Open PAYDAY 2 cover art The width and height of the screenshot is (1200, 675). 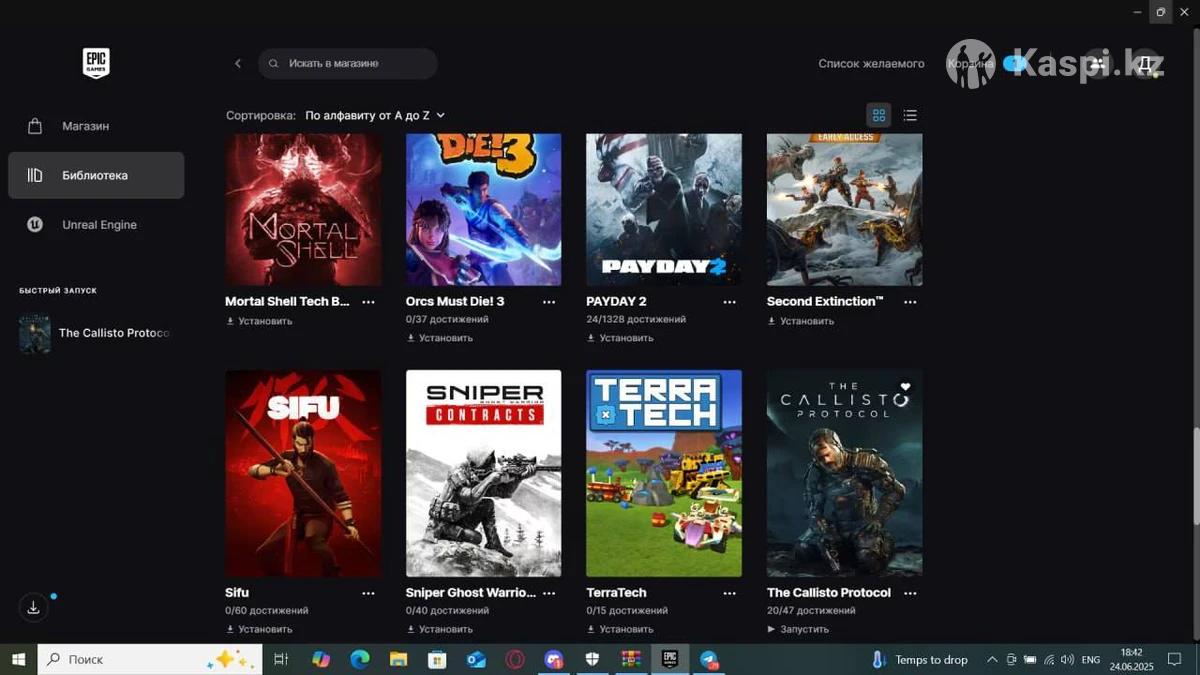click(664, 210)
